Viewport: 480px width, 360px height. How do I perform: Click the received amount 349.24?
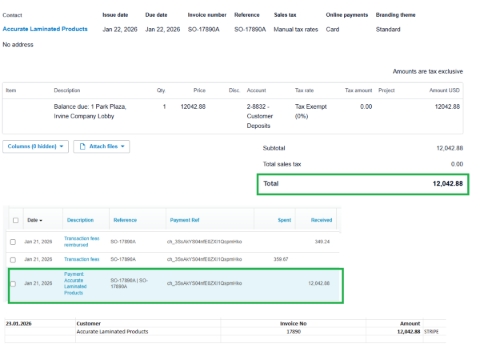coord(322,241)
